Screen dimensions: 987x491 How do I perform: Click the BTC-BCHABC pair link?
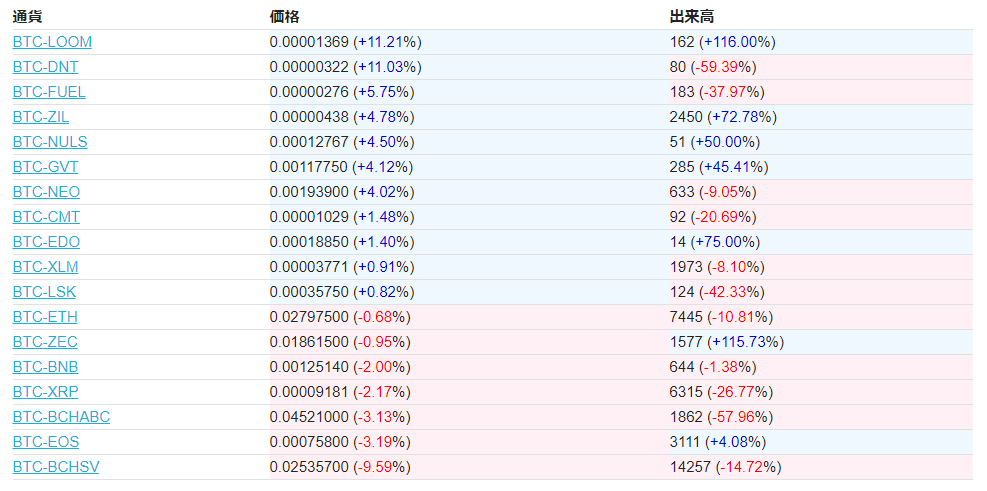pyautogui.click(x=61, y=417)
